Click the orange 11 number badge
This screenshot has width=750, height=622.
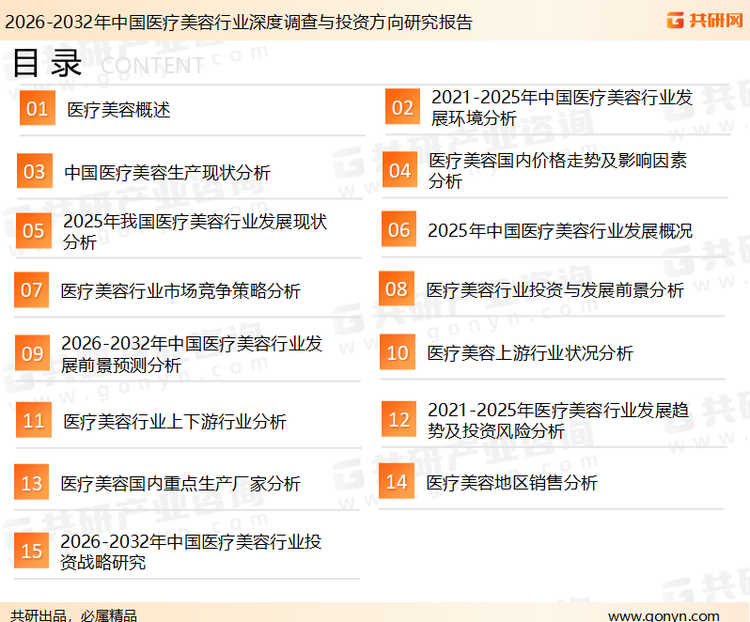pyautogui.click(x=33, y=420)
